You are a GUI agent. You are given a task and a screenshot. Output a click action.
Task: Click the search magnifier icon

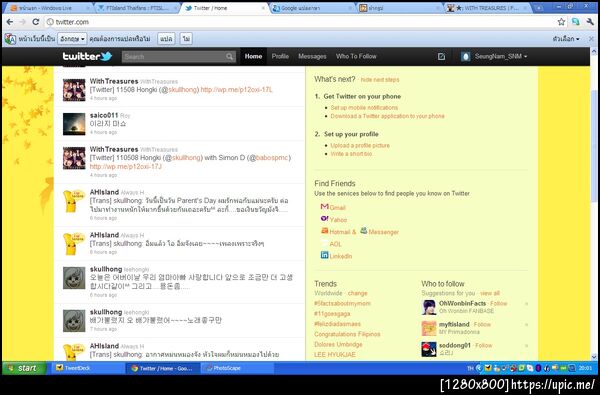click(229, 57)
